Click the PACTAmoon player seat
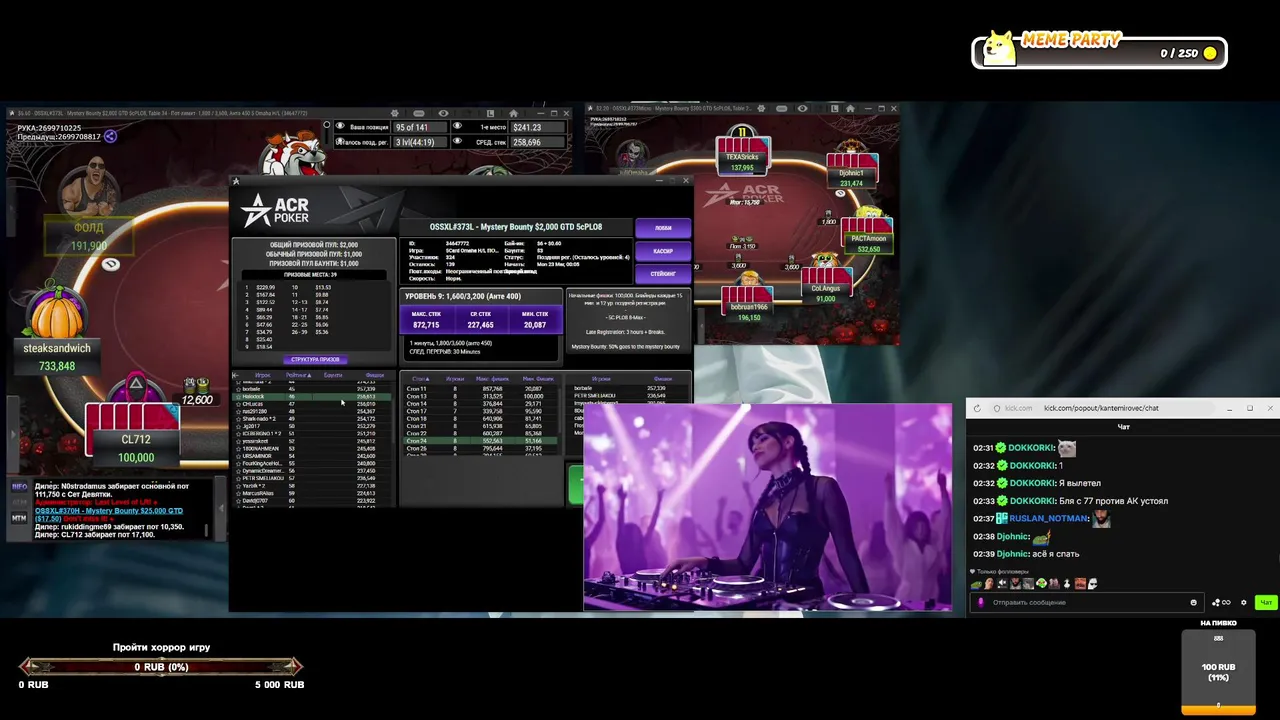The width and height of the screenshot is (1280, 720). coord(868,239)
